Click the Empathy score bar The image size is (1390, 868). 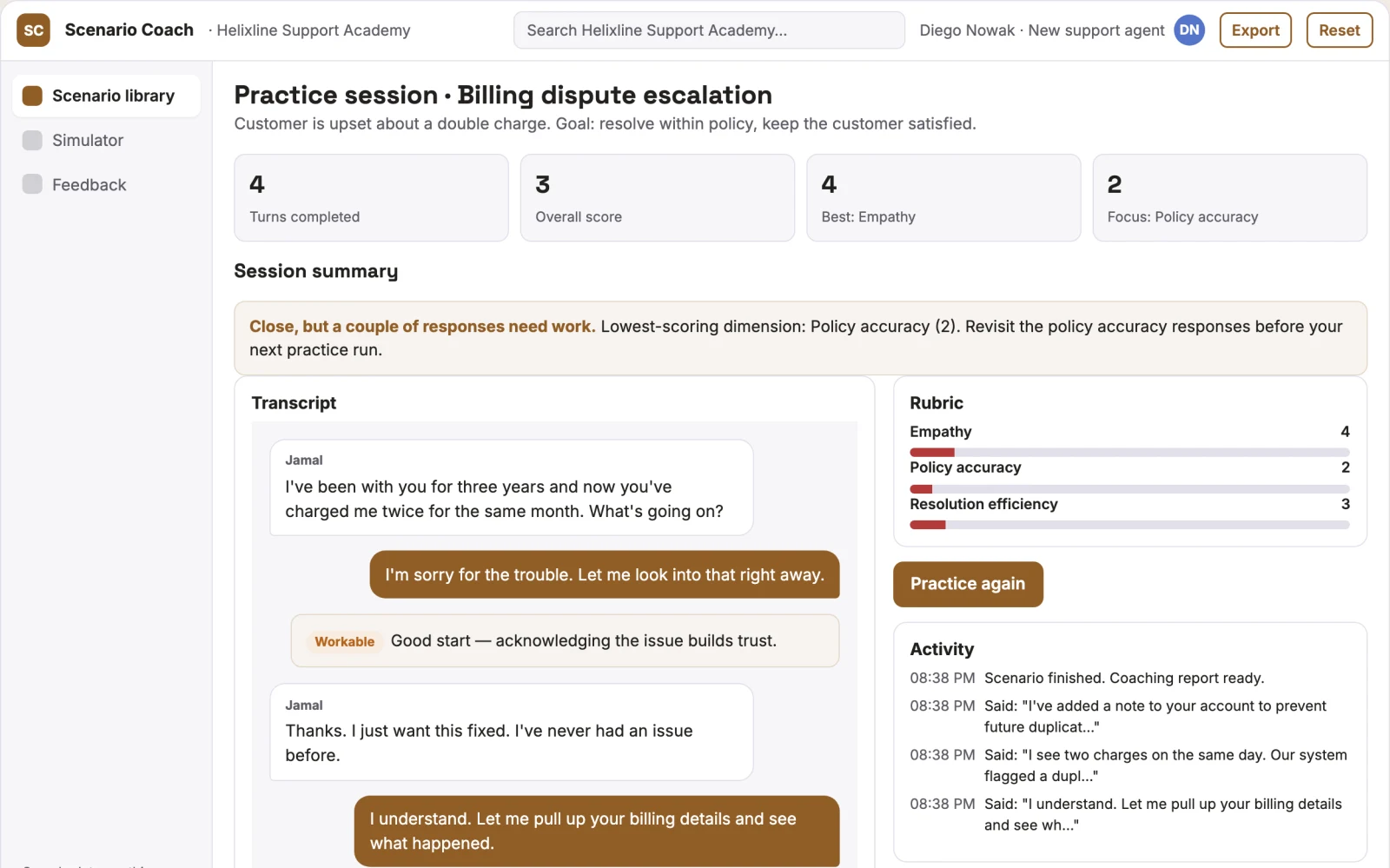click(1129, 452)
